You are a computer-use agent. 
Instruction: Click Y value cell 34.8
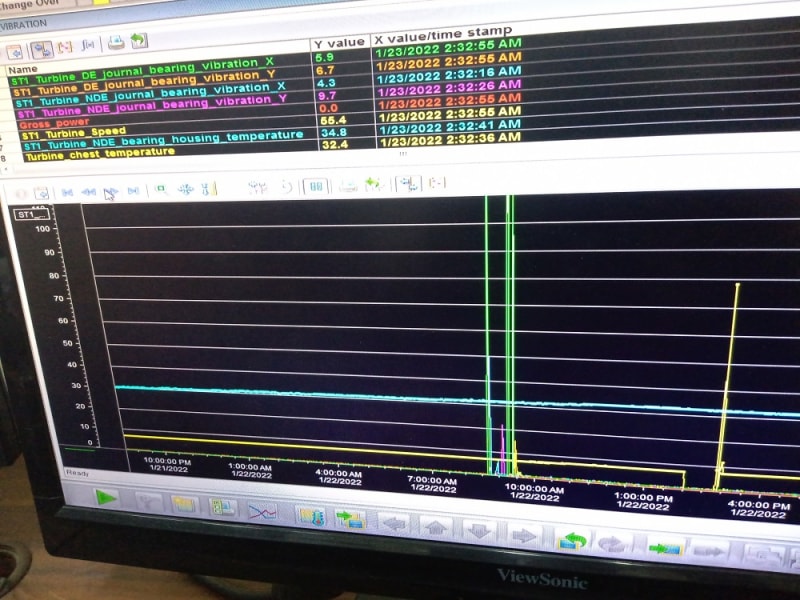tap(334, 133)
